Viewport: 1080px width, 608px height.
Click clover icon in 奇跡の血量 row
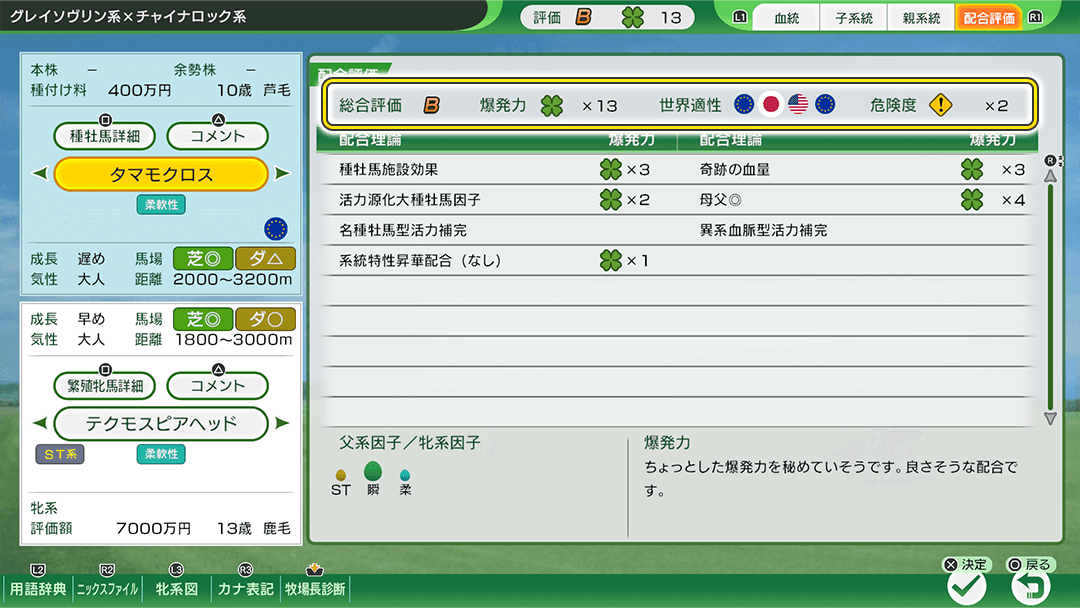pyautogui.click(x=972, y=169)
